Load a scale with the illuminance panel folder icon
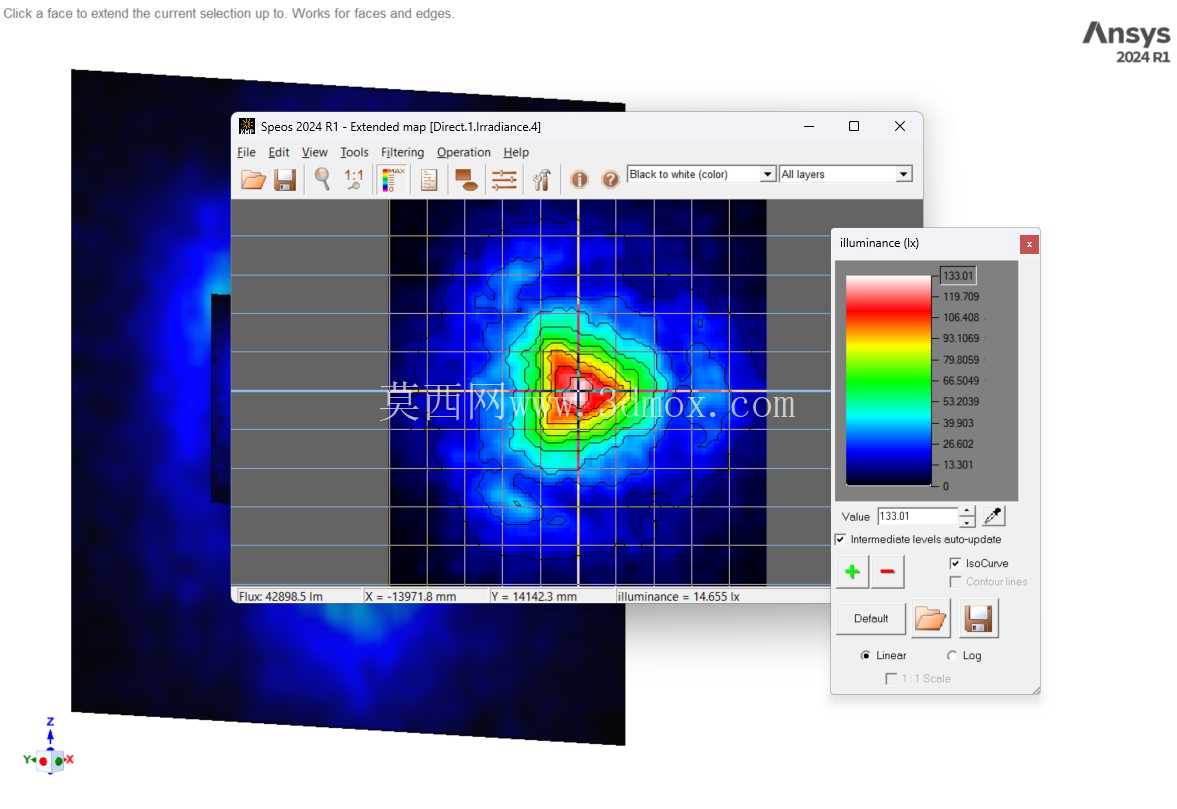The height and width of the screenshot is (809, 1177). 931,619
